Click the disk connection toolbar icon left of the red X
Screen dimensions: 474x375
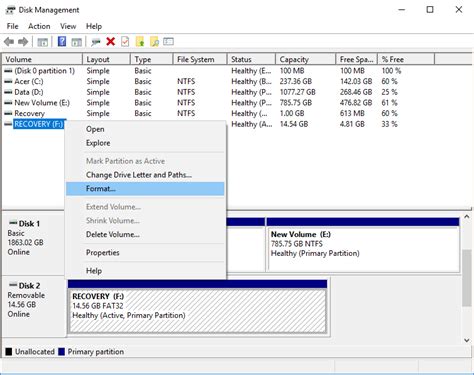(x=96, y=42)
